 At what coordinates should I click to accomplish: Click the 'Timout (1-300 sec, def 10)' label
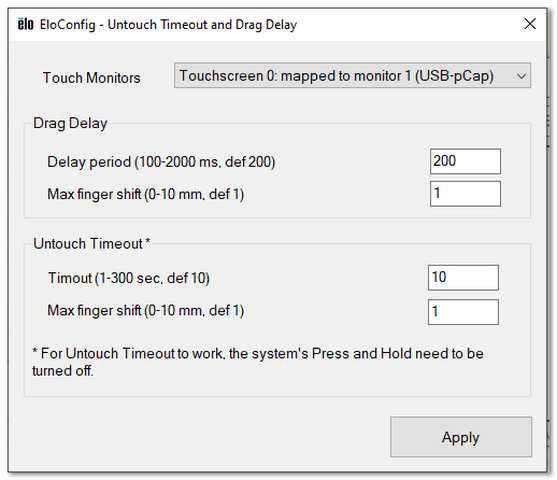tap(129, 278)
